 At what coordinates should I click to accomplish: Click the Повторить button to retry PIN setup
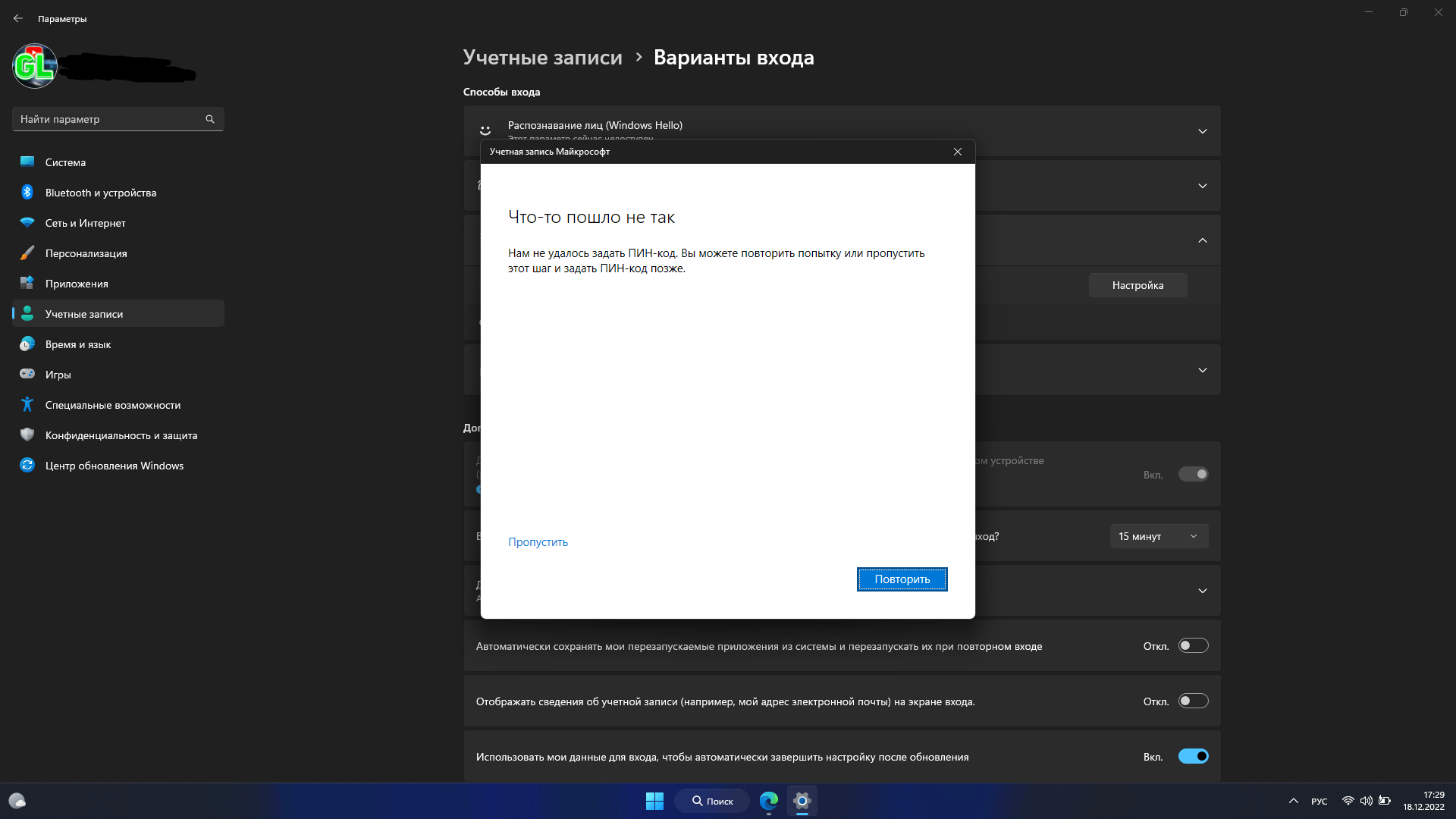coord(901,579)
